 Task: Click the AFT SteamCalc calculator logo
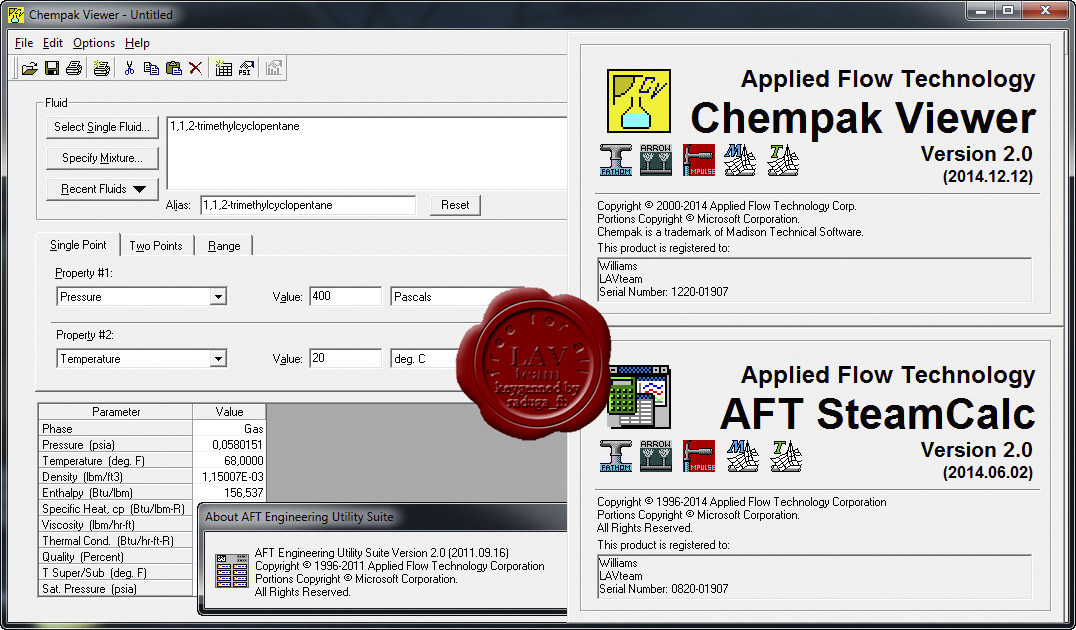pos(639,397)
